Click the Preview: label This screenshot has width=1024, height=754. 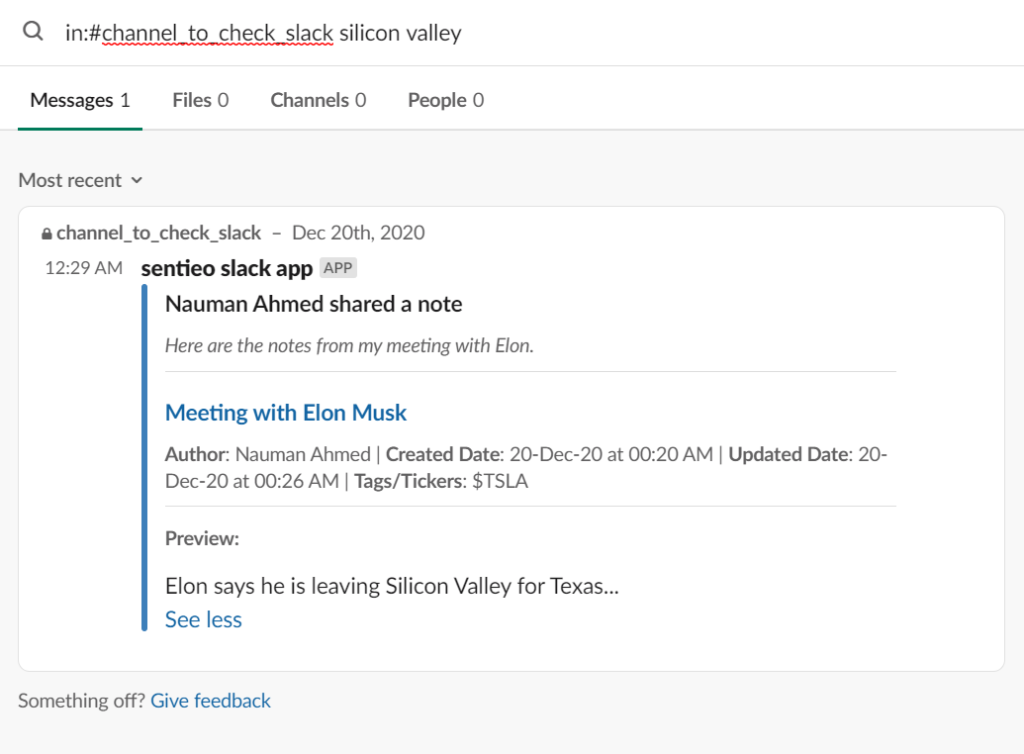[x=202, y=539]
